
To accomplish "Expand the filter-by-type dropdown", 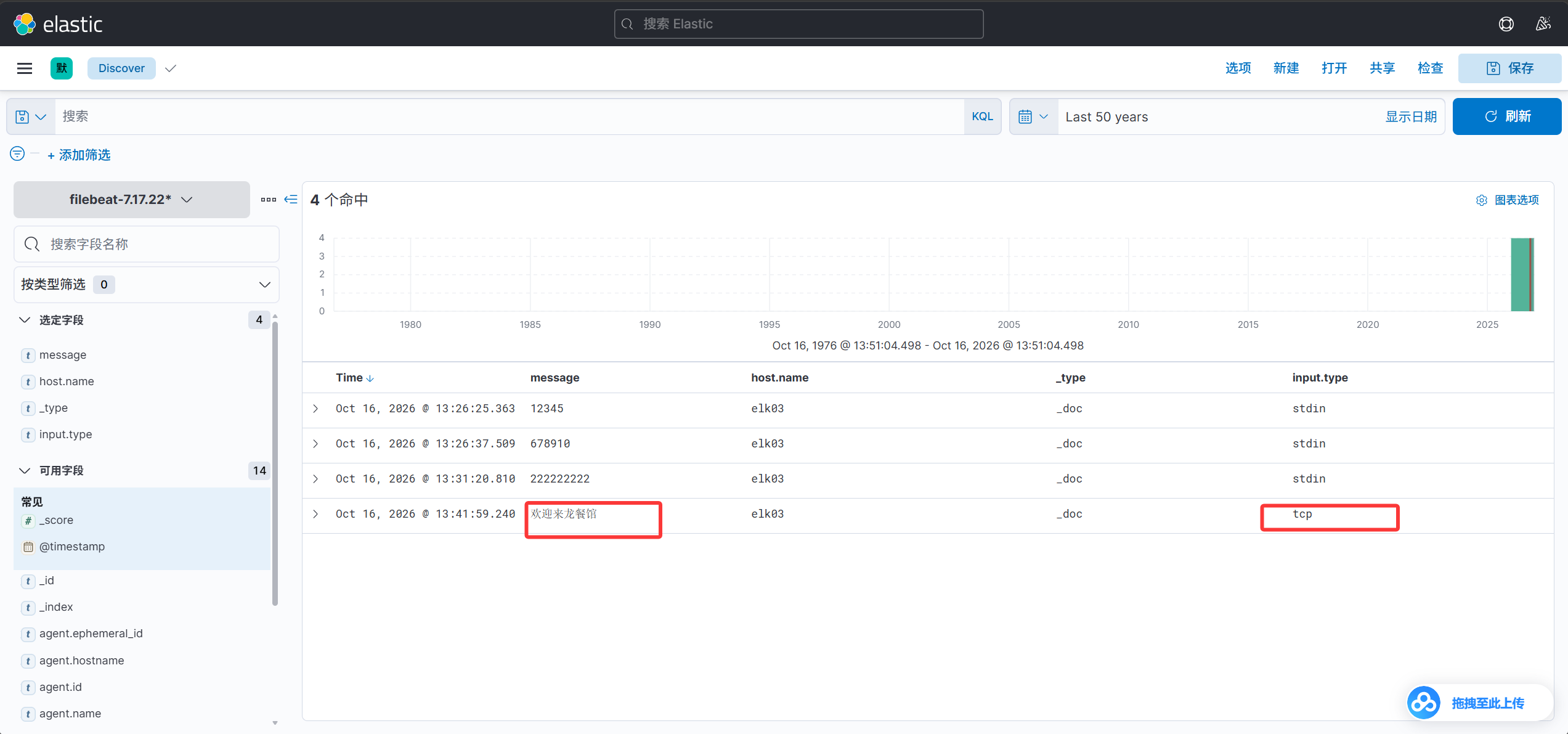I will 147,284.
